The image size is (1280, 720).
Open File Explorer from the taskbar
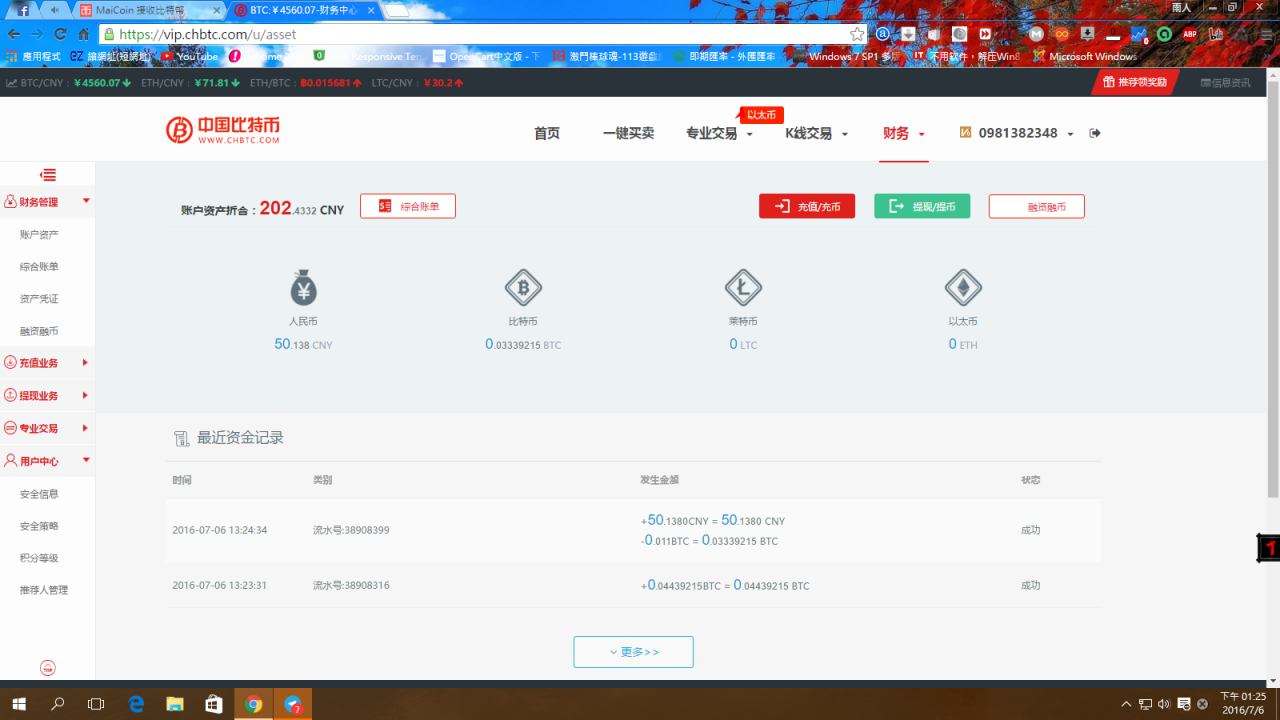tap(175, 704)
